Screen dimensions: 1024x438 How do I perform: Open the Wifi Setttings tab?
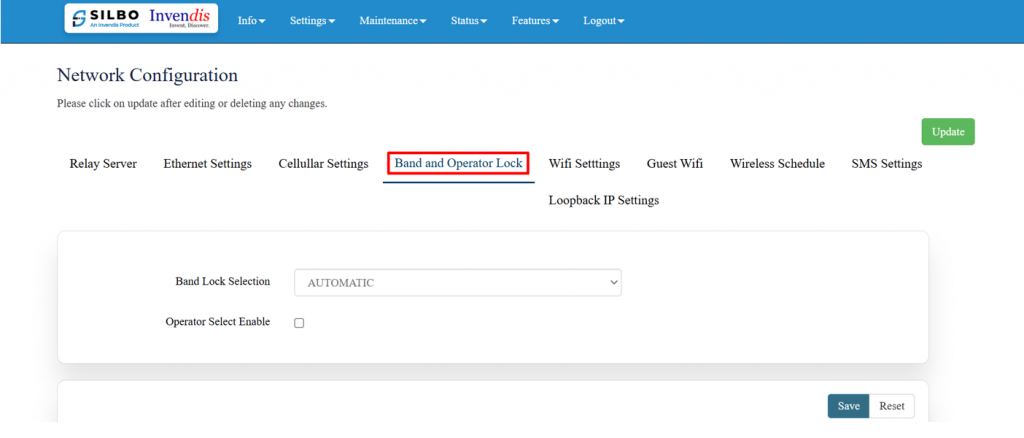click(584, 164)
